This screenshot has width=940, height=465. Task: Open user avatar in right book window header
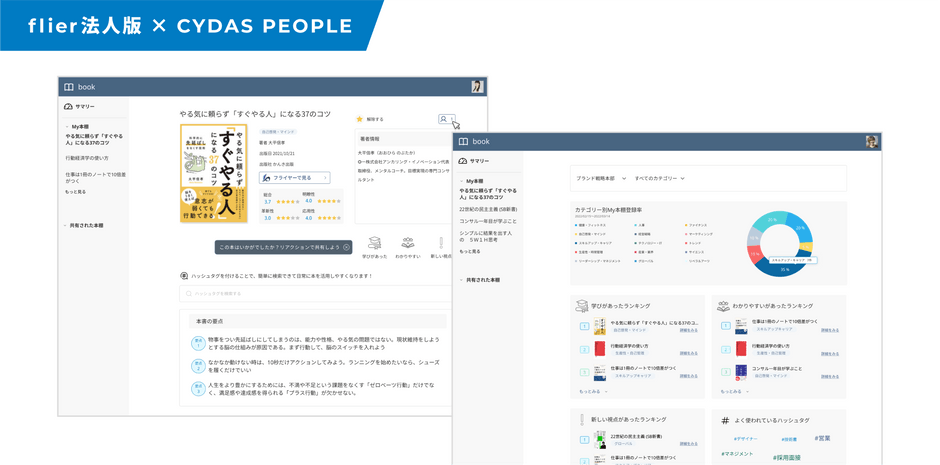click(x=872, y=141)
